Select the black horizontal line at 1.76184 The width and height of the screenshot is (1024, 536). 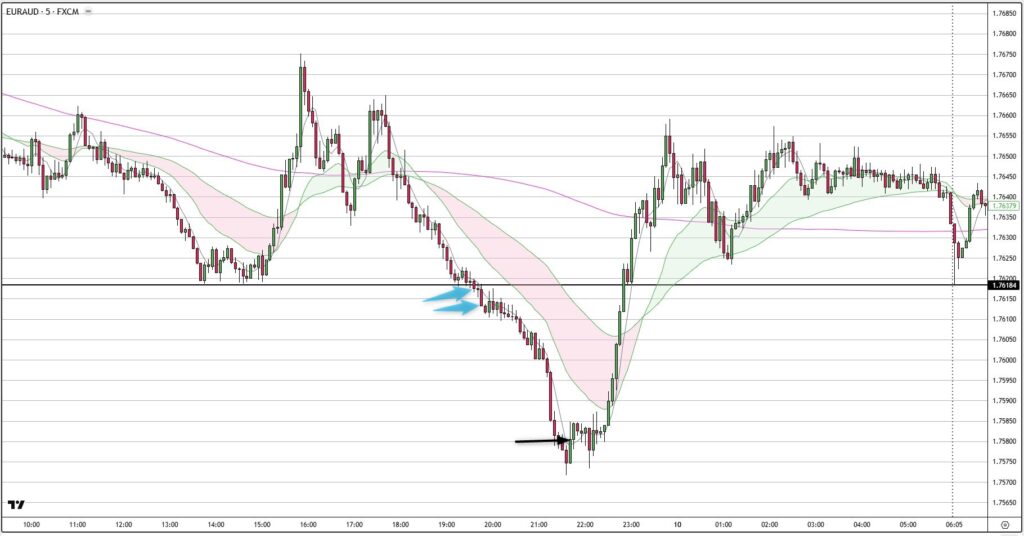click(x=300, y=286)
